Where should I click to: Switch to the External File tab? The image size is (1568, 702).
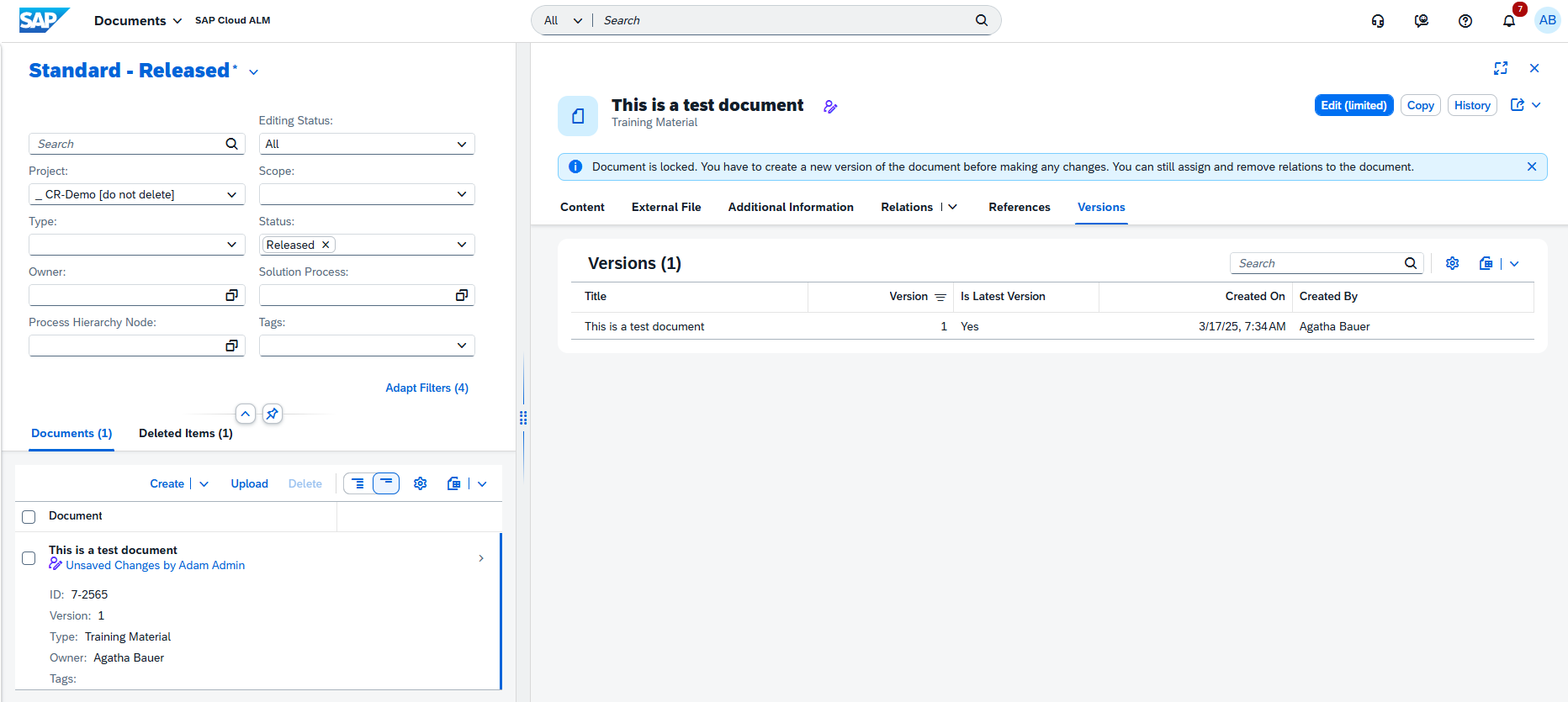click(x=665, y=207)
